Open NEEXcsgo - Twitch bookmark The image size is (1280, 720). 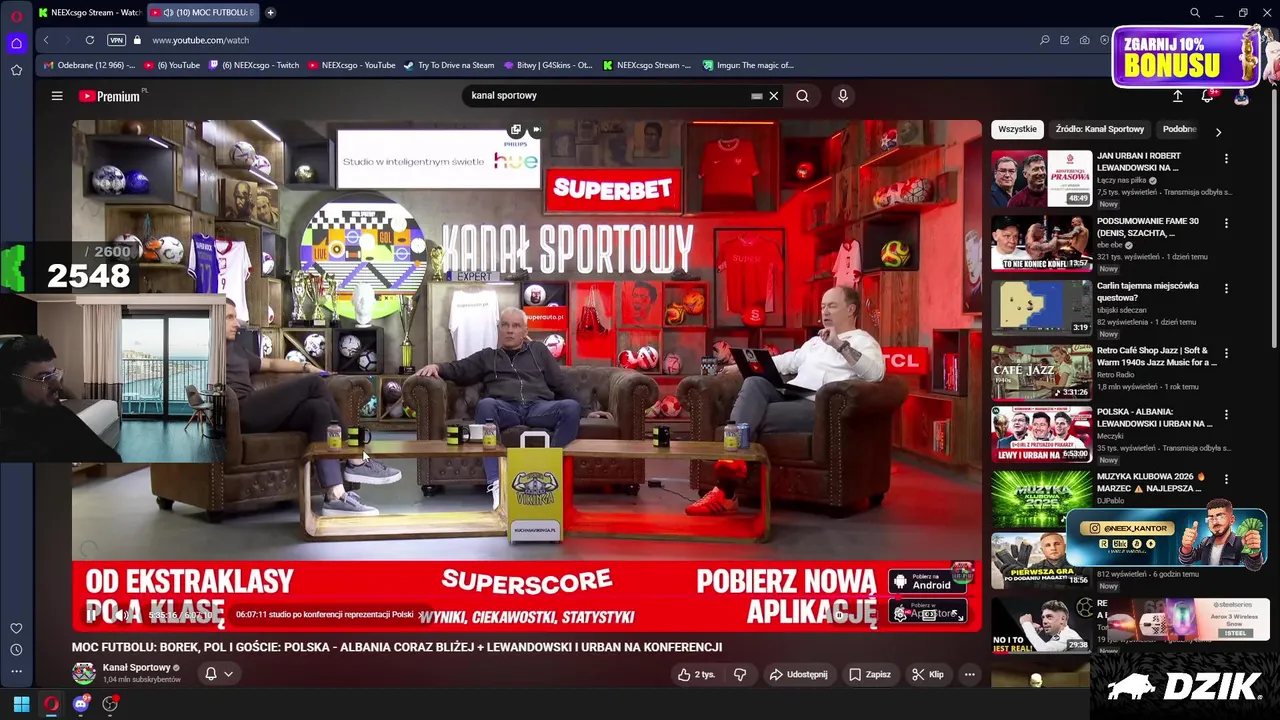[253, 65]
